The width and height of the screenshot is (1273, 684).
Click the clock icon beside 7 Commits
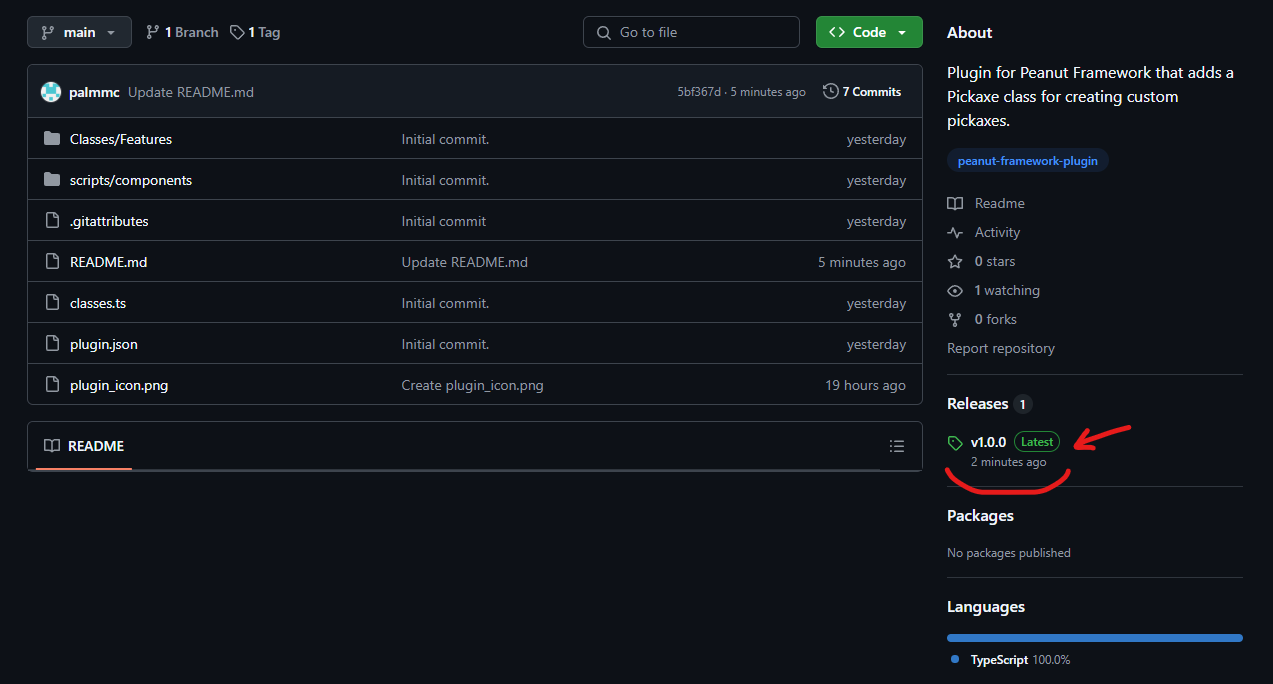(831, 92)
